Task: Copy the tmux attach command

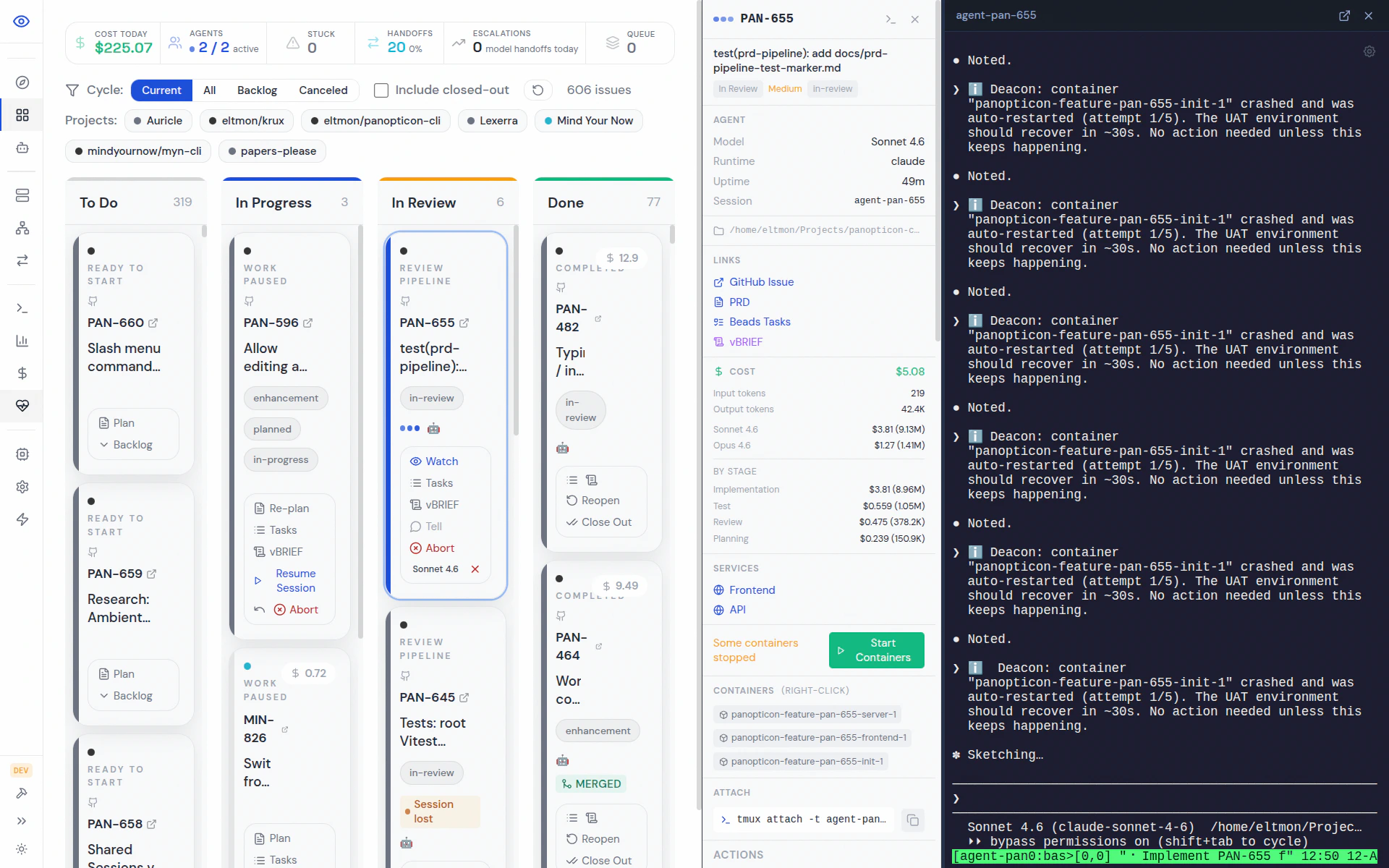Action: [913, 820]
